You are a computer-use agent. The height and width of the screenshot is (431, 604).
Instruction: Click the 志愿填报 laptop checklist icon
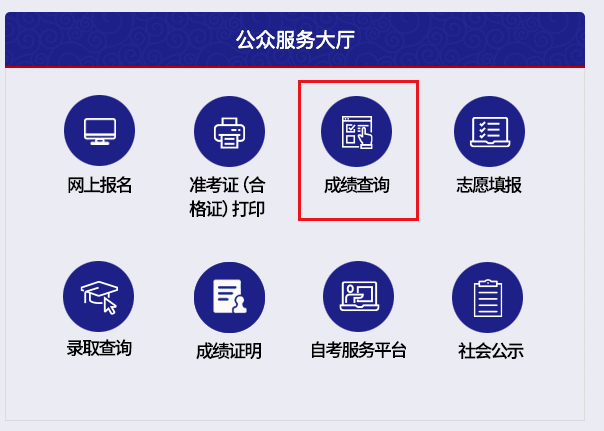point(489,131)
